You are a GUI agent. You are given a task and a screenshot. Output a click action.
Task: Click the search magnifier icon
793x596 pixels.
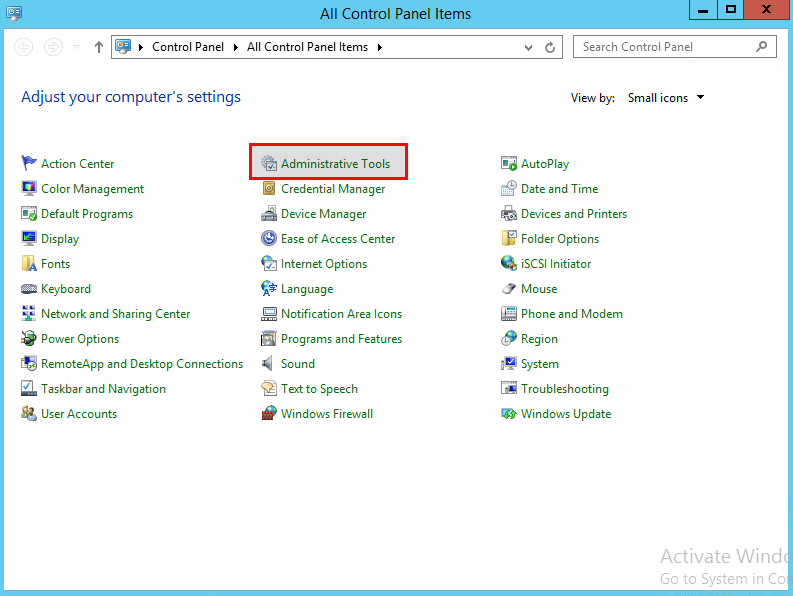pyautogui.click(x=761, y=47)
